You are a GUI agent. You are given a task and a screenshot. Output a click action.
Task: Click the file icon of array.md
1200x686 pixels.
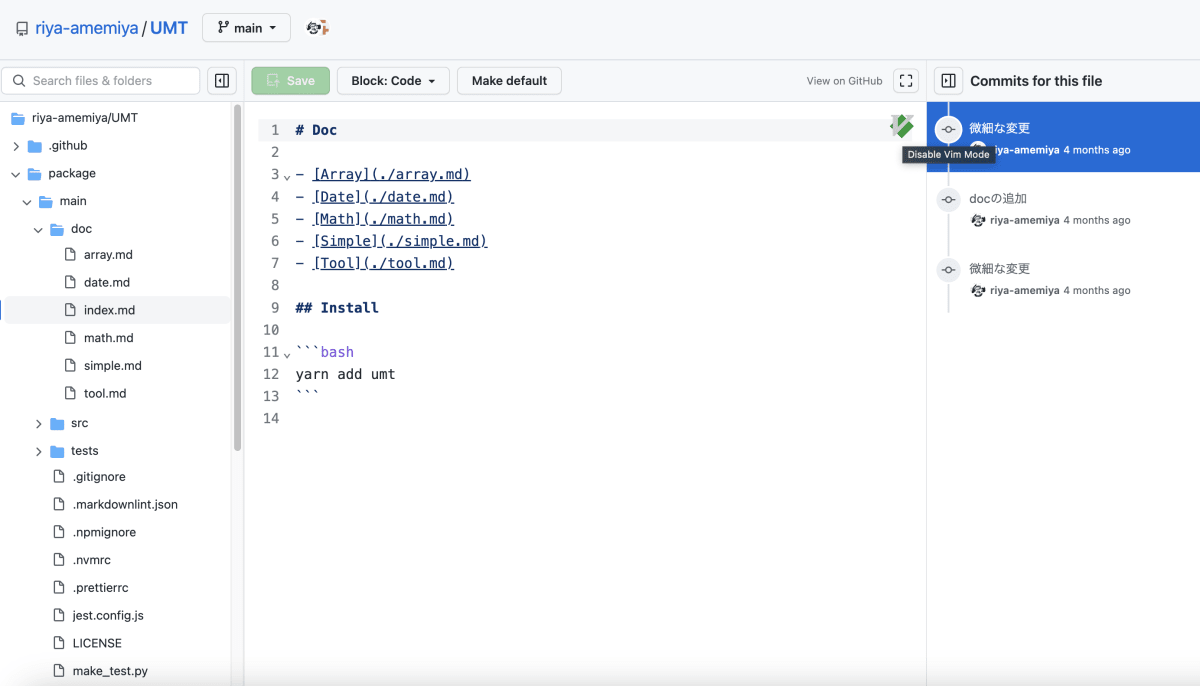[70, 255]
